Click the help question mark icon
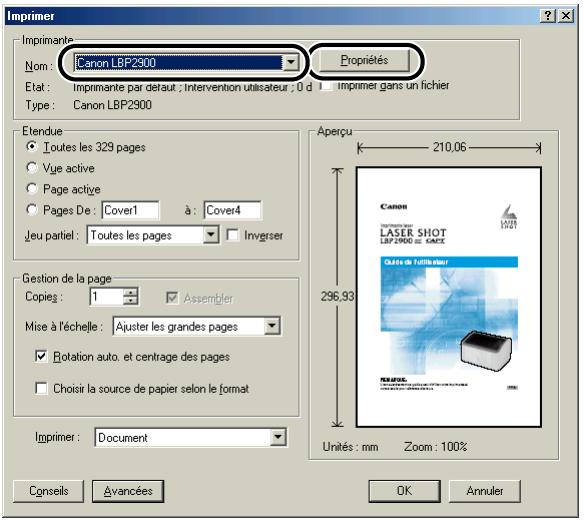The image size is (584, 520). (x=548, y=16)
